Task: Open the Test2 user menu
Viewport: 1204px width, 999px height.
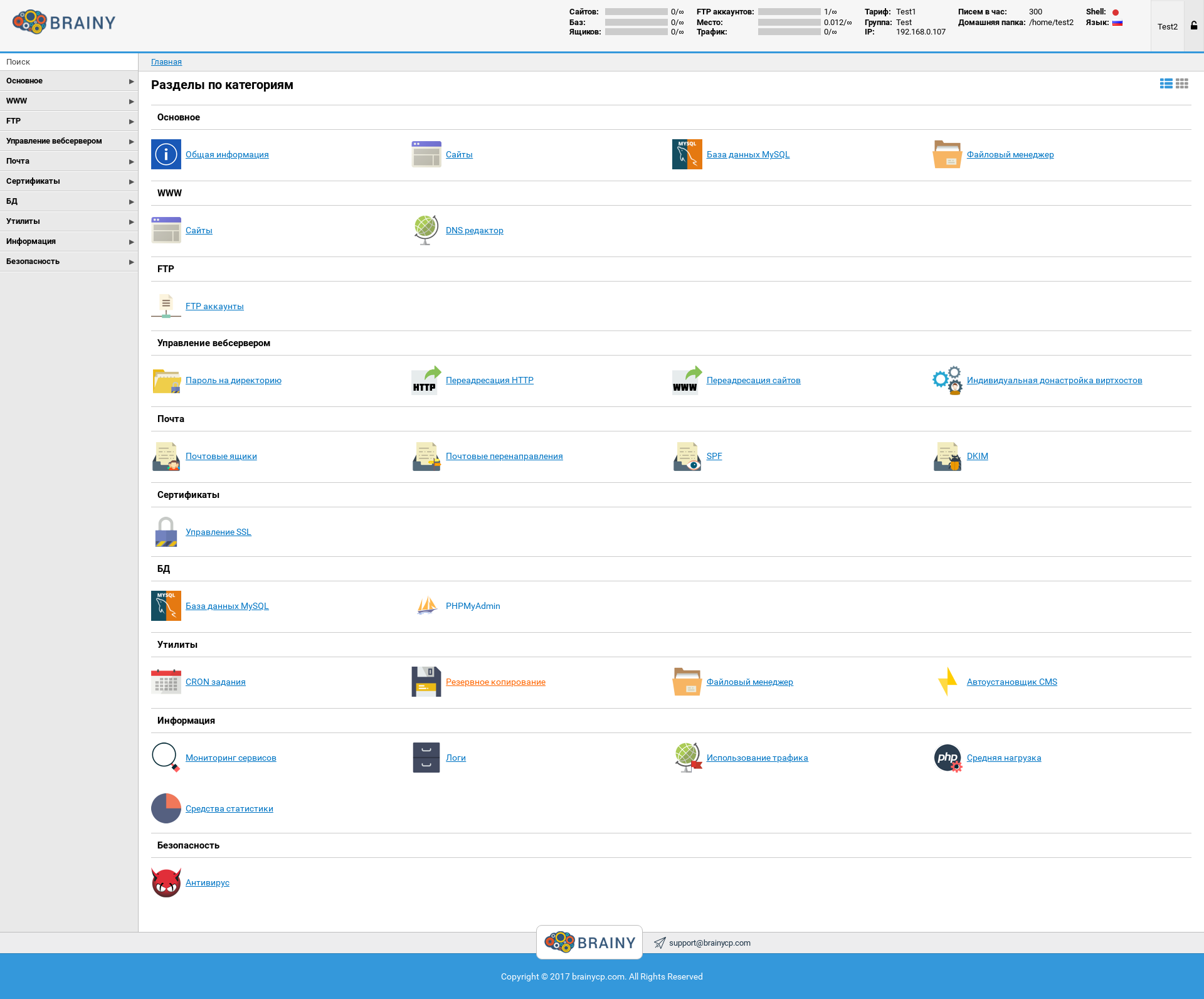Action: 1167,26
